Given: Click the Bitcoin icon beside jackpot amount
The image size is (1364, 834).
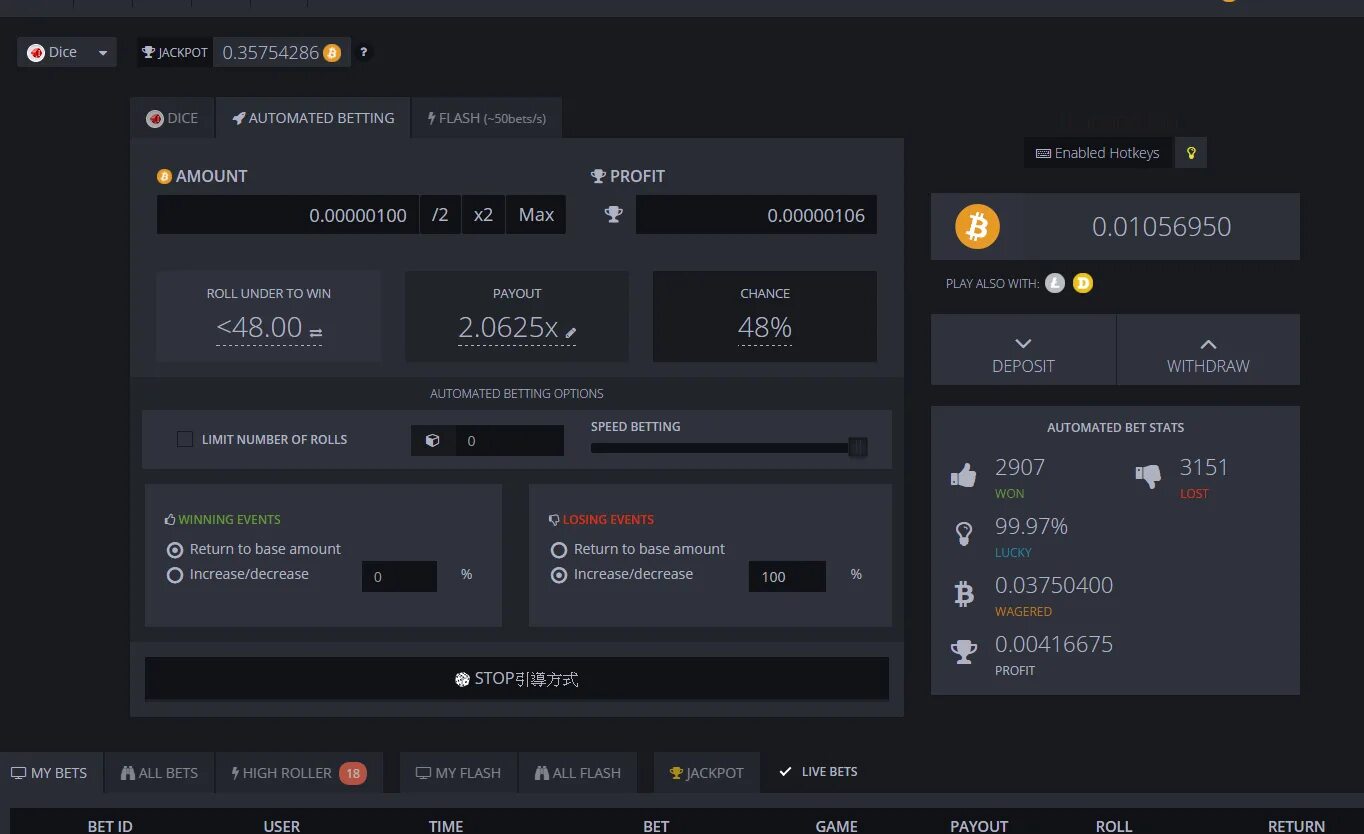Looking at the screenshot, I should point(332,53).
